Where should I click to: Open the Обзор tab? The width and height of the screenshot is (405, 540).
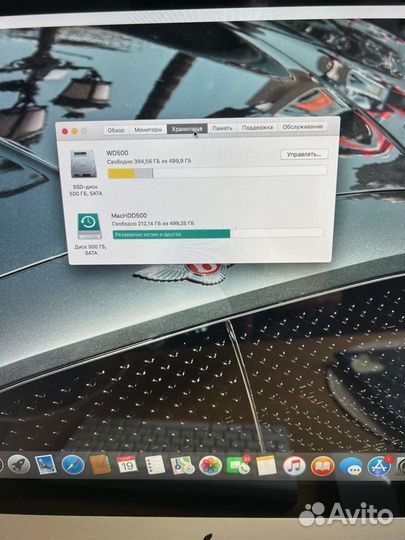pos(116,131)
